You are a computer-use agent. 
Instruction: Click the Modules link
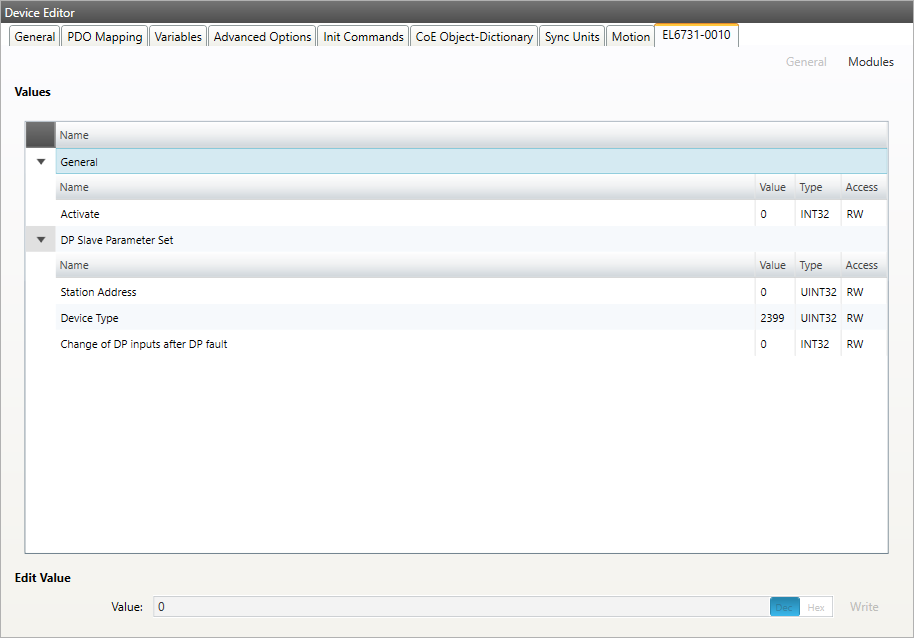[x=870, y=62]
